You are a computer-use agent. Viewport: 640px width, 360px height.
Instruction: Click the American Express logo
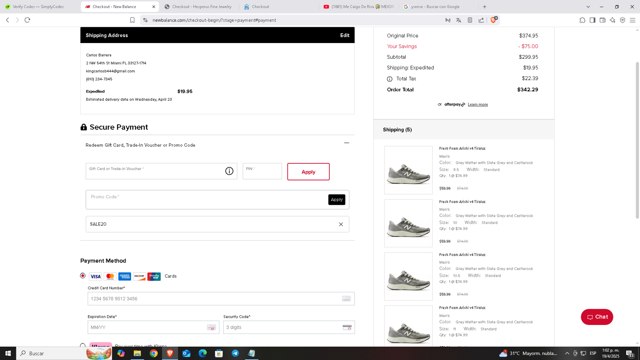click(124, 276)
